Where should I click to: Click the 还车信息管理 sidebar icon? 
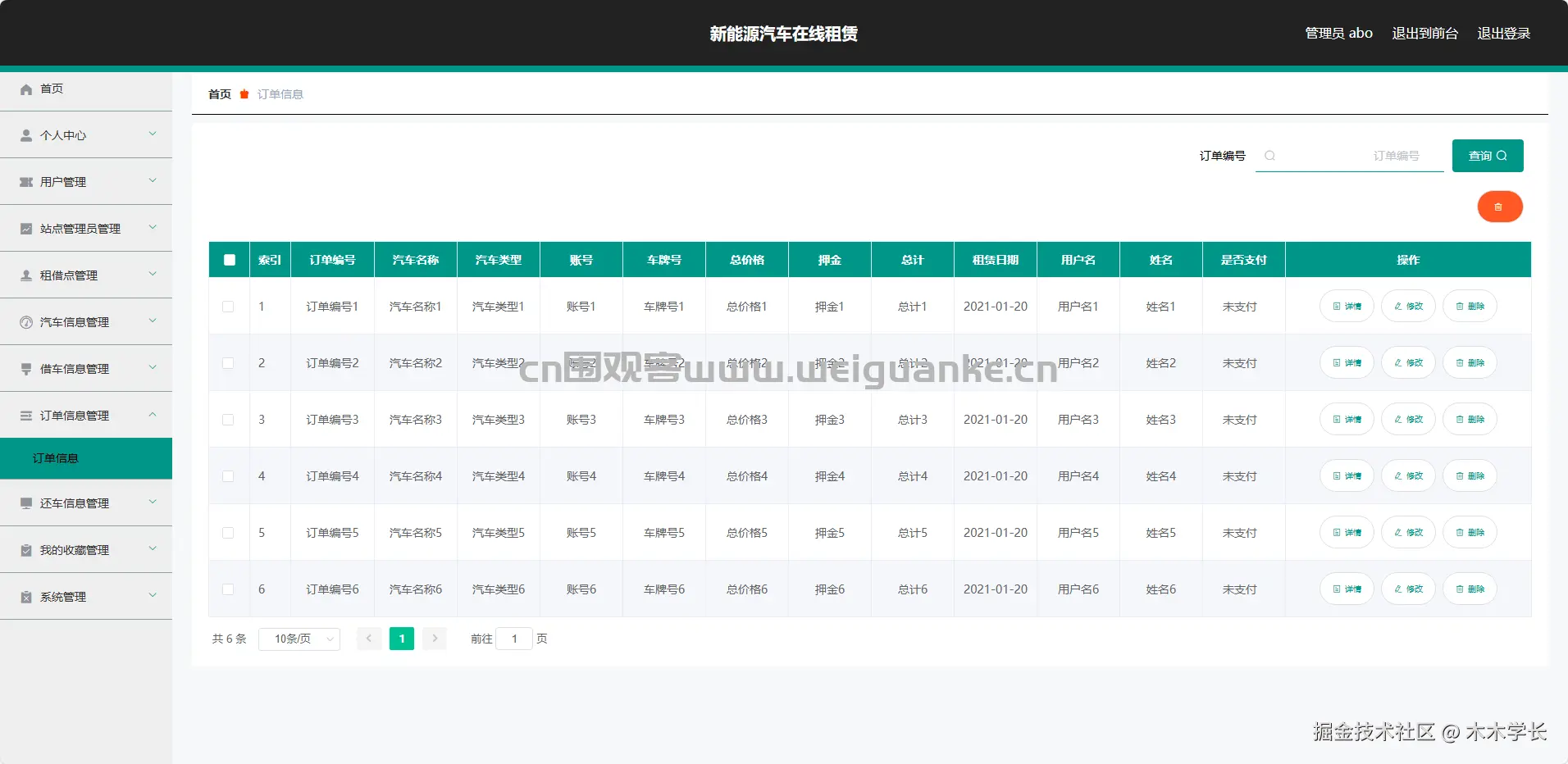(26, 503)
